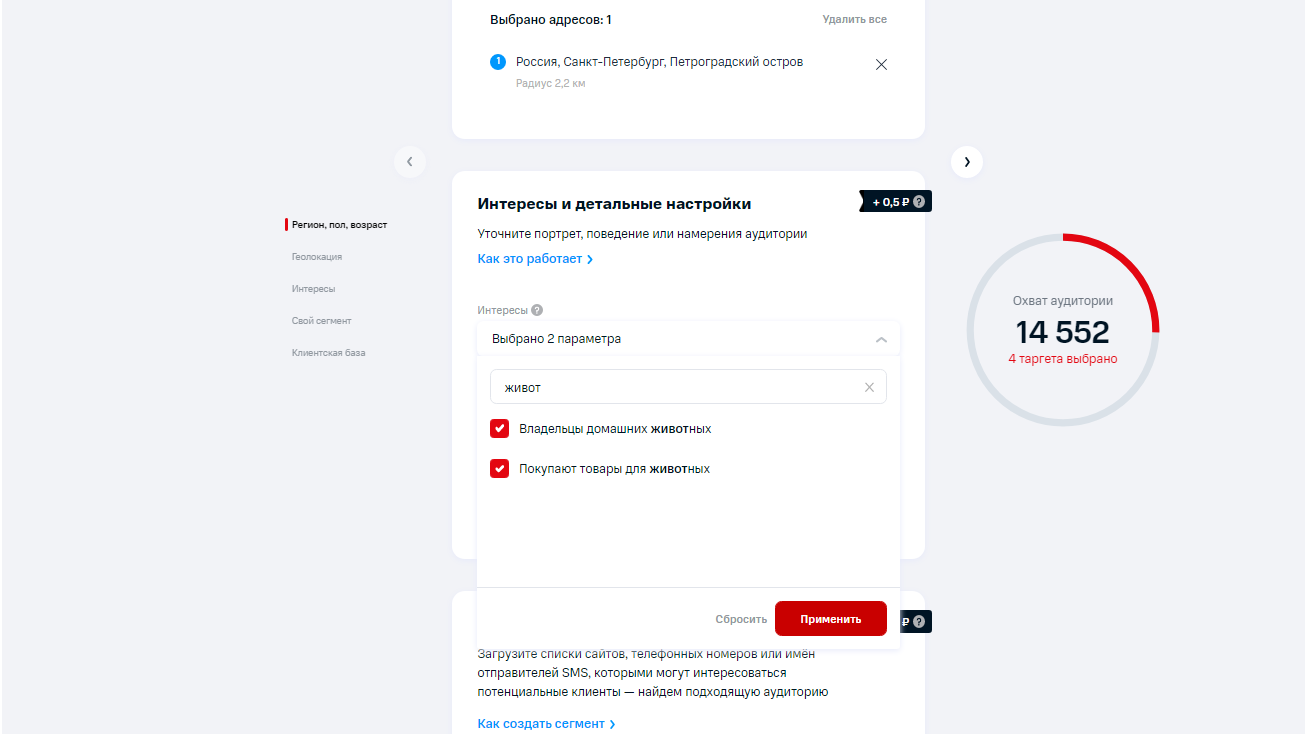Screen dimensions: 1305x734
Task: Click the help icon next to Интересы label
Action: tap(537, 310)
